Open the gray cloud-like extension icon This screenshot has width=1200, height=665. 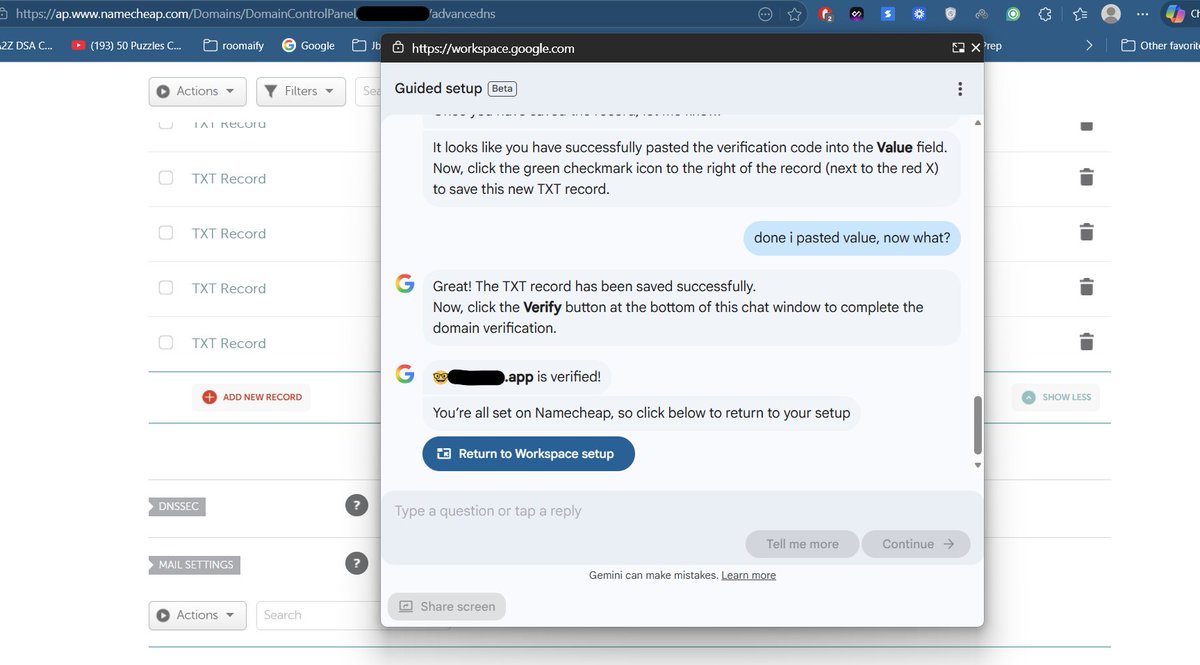click(x=981, y=14)
